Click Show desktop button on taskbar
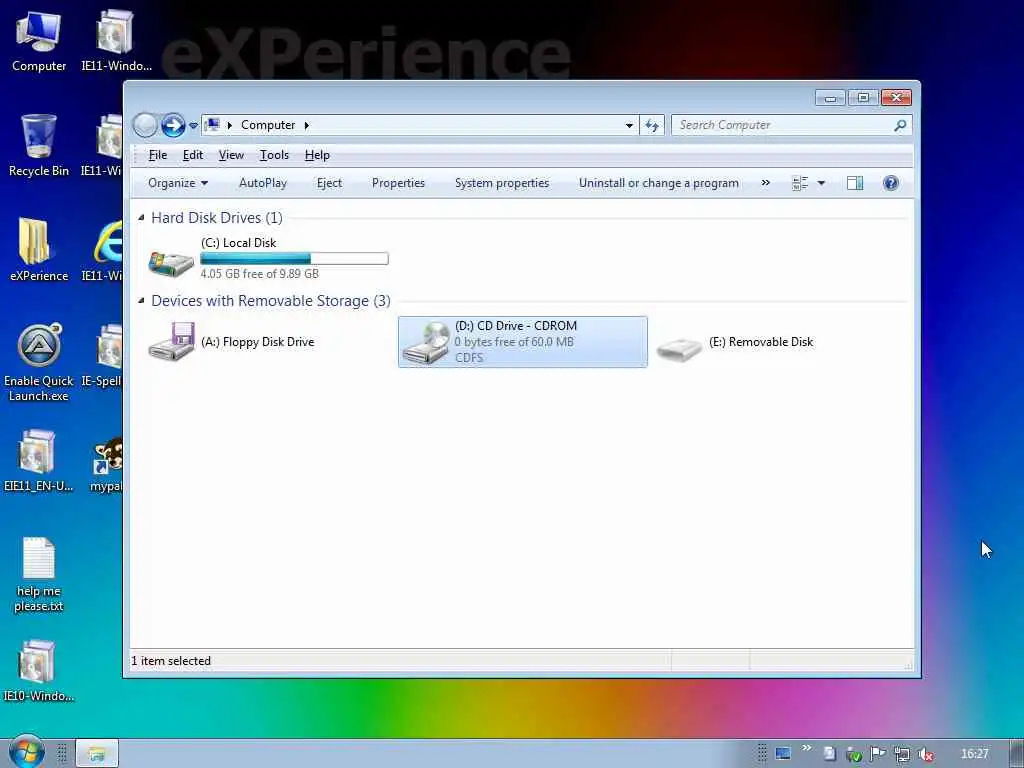Viewport: 1024px width, 768px height. [x=1017, y=754]
